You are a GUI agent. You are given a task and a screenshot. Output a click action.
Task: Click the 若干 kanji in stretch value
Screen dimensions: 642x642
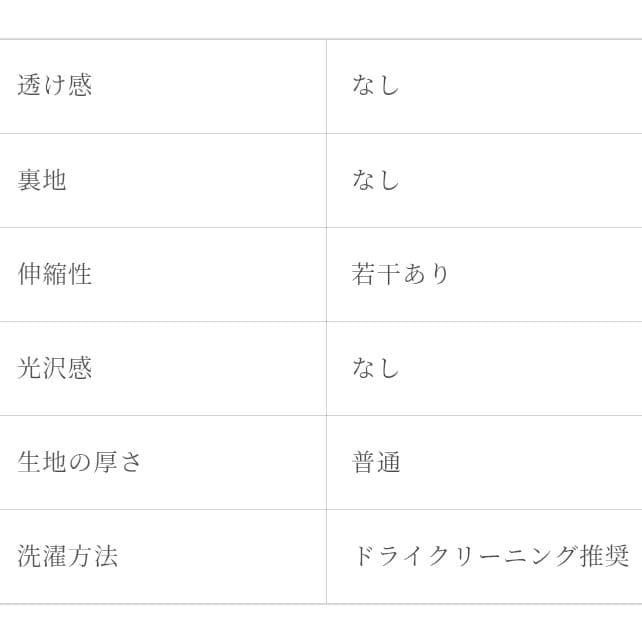pyautogui.click(x=376, y=274)
